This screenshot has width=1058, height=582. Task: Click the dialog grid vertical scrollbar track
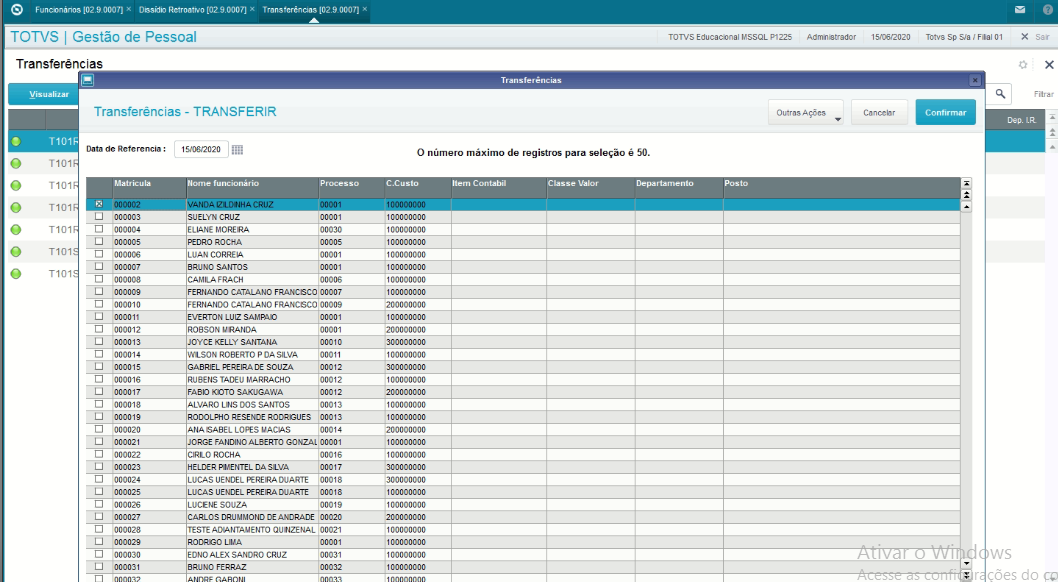pos(966,384)
